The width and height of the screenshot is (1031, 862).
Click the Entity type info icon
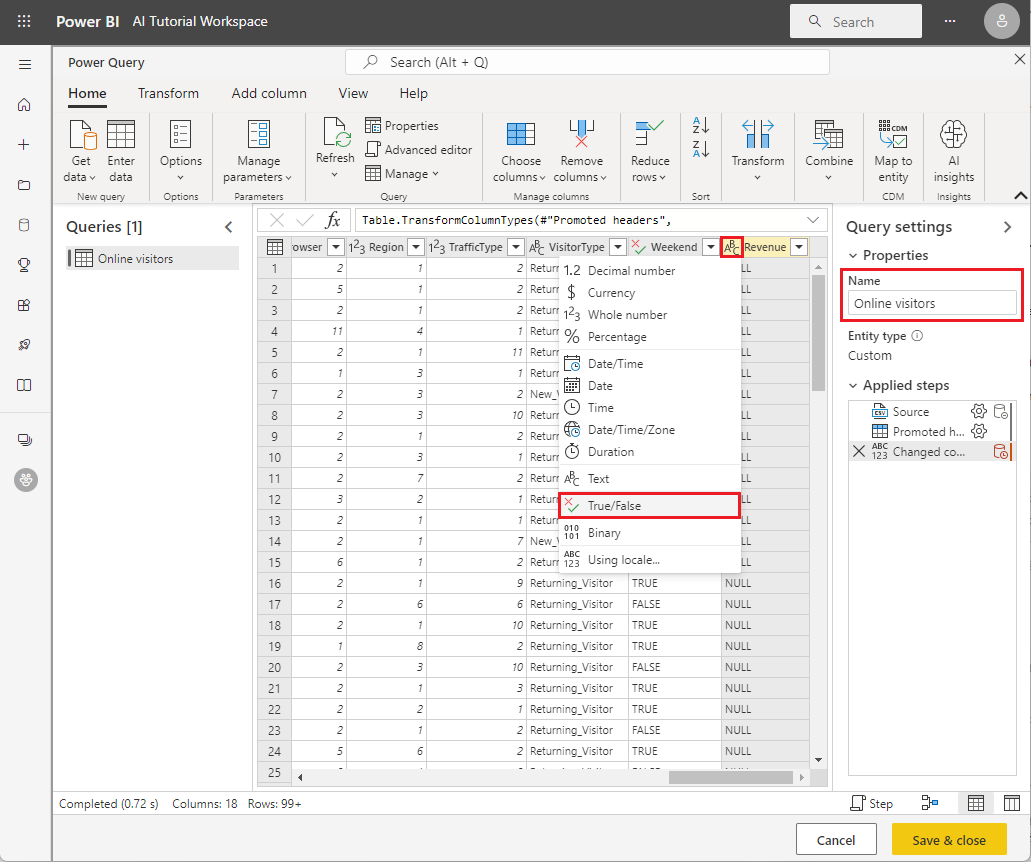(x=917, y=336)
